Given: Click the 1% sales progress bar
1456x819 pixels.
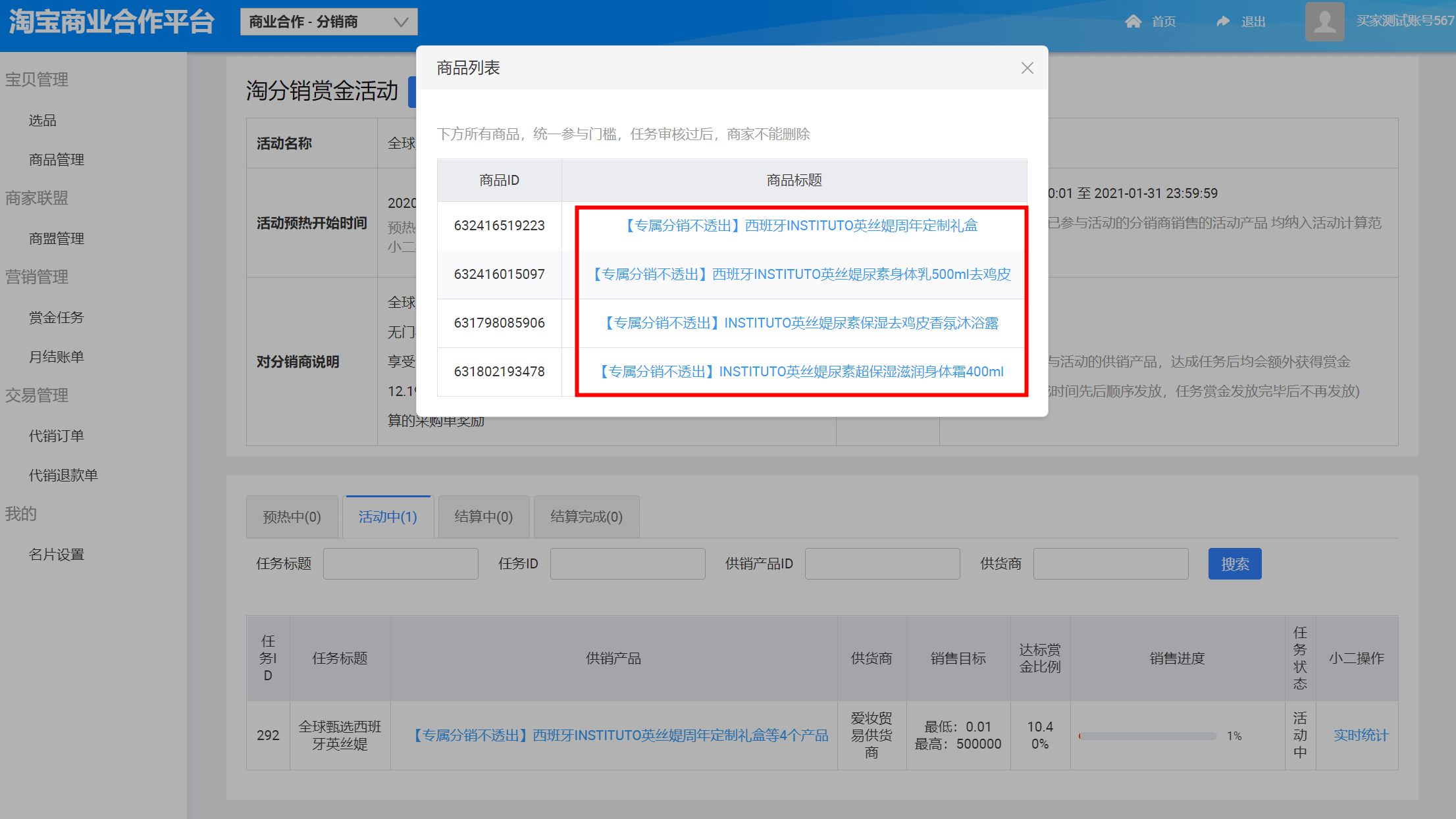Looking at the screenshot, I should click(1148, 736).
